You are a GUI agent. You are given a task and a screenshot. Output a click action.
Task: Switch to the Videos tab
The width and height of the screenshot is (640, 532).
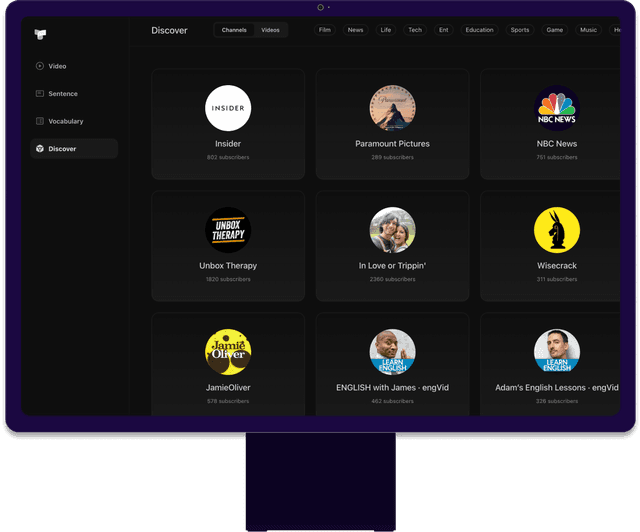click(270, 30)
